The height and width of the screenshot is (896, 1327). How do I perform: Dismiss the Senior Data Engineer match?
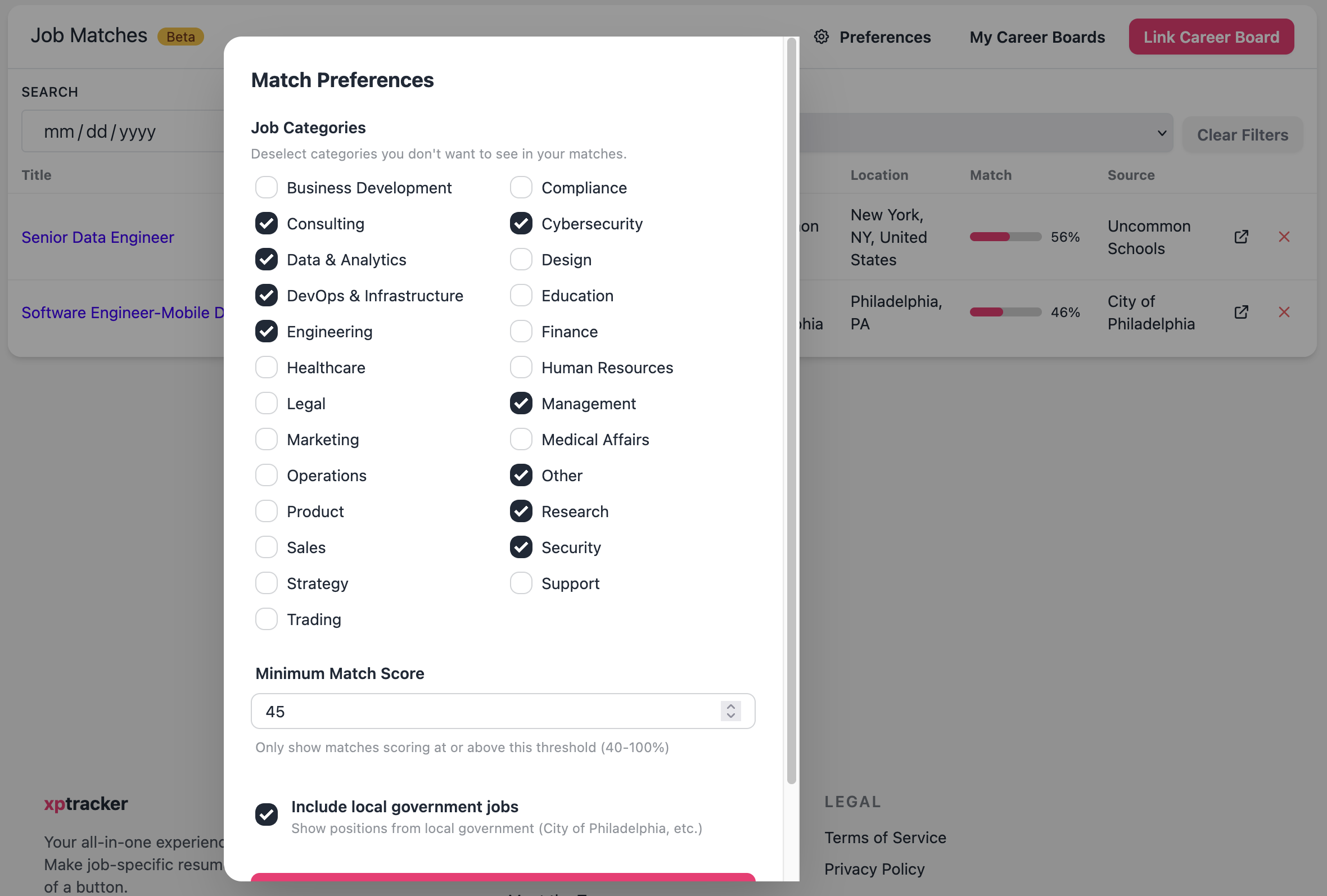tap(1284, 237)
